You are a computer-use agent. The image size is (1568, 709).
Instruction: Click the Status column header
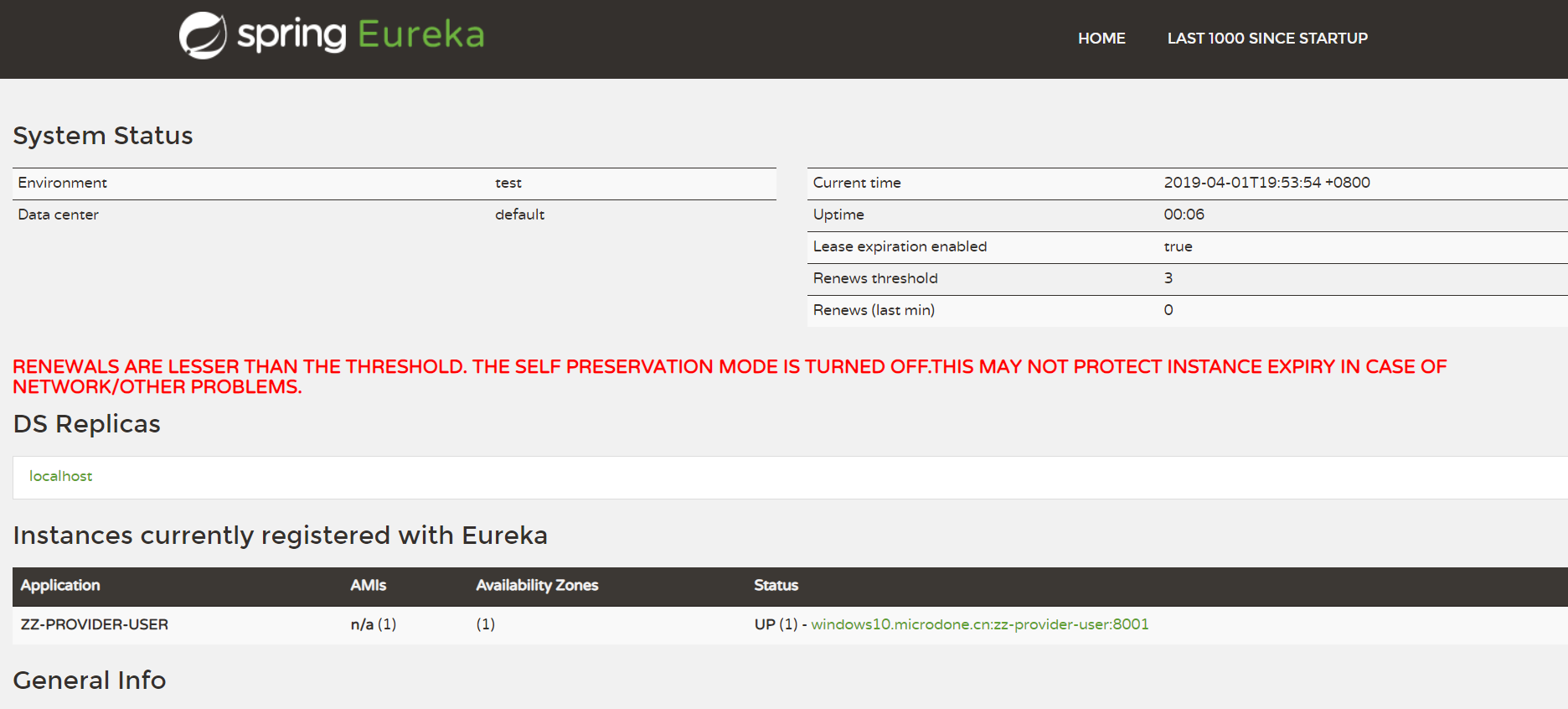pyautogui.click(x=776, y=585)
